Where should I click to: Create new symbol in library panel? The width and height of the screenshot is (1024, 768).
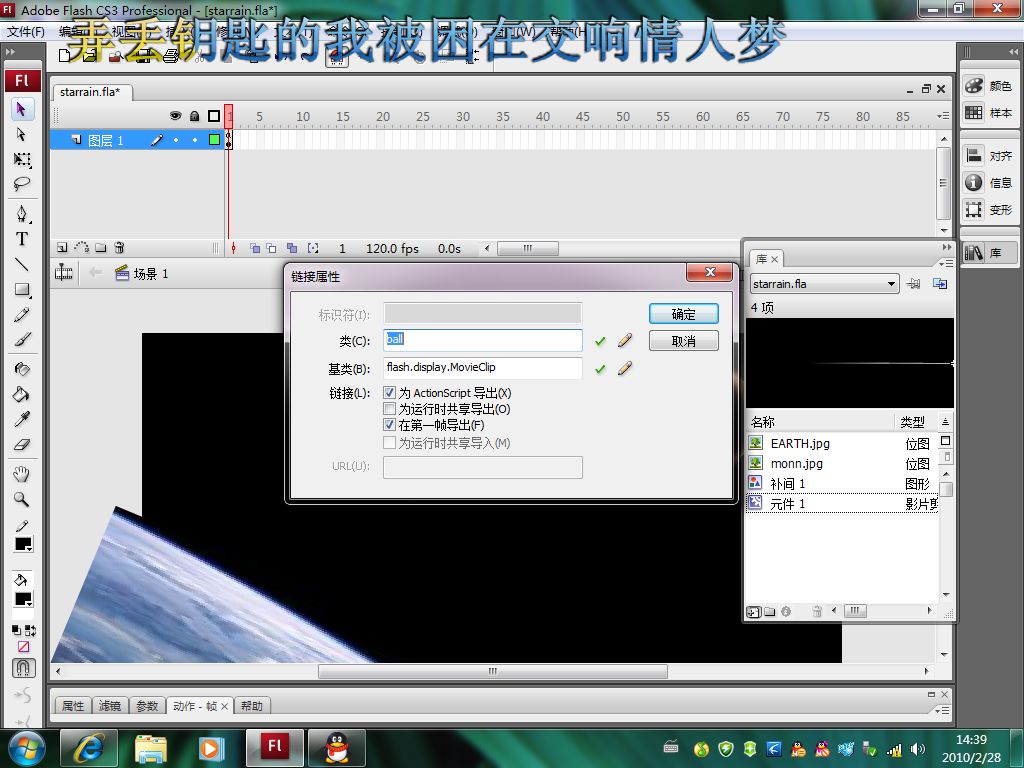pos(754,612)
